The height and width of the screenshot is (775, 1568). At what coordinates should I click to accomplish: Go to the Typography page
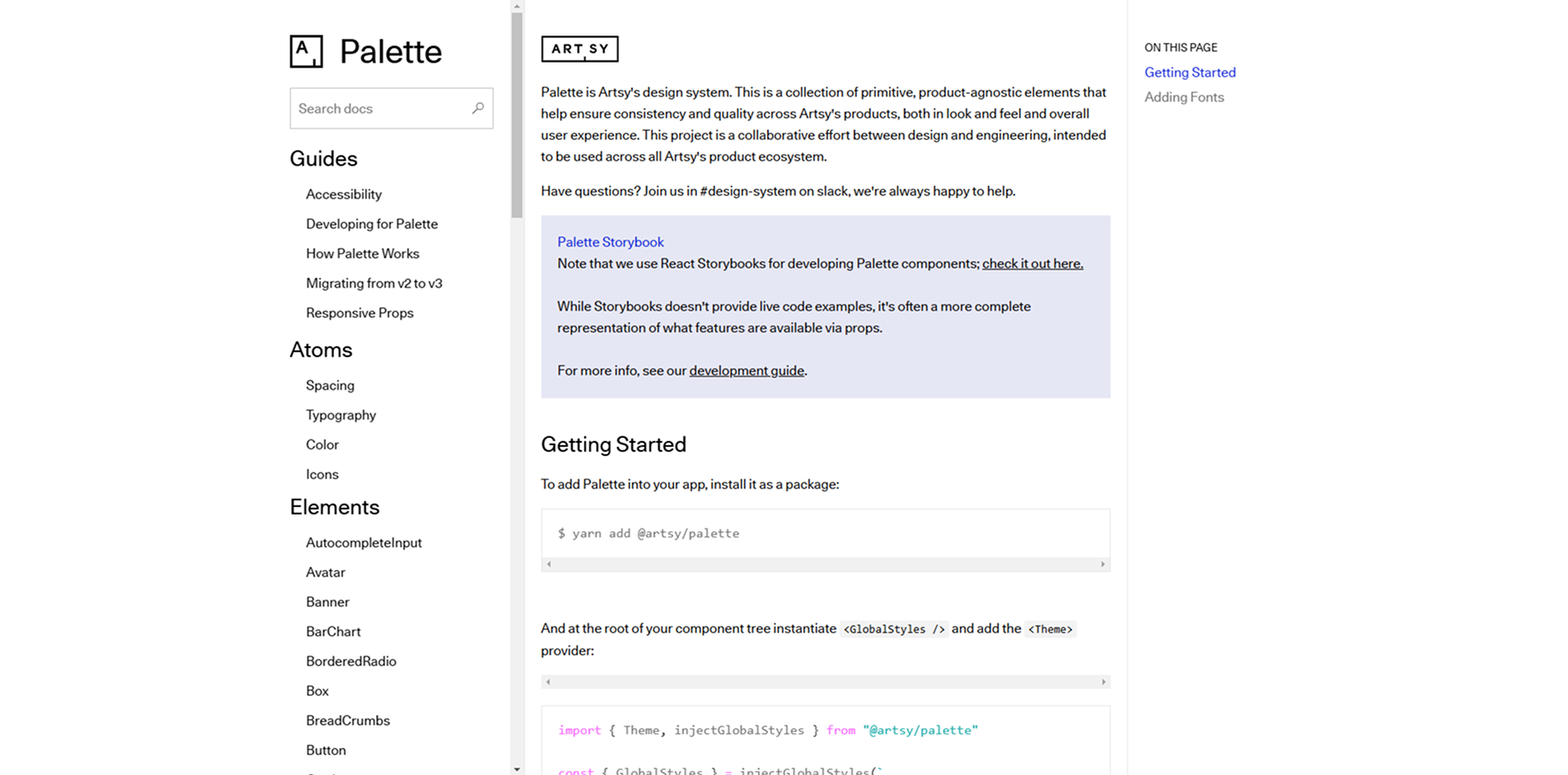point(341,416)
